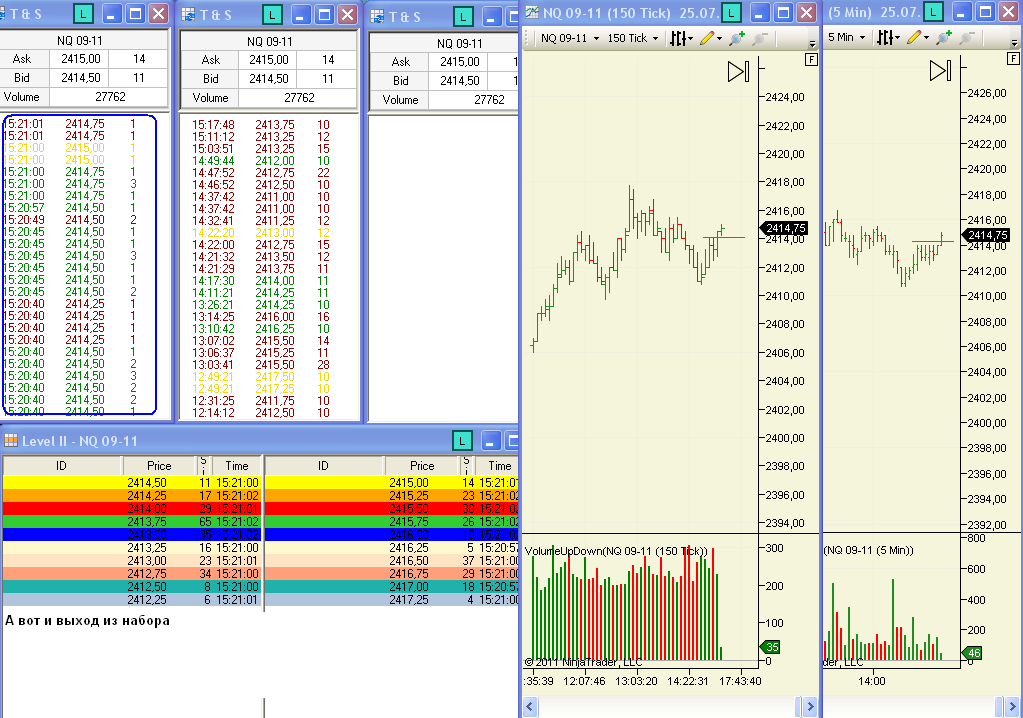The width and height of the screenshot is (1023, 718).
Task: Click VolumeUpDown indicator label on 150 Tick chart
Action: 616,551
